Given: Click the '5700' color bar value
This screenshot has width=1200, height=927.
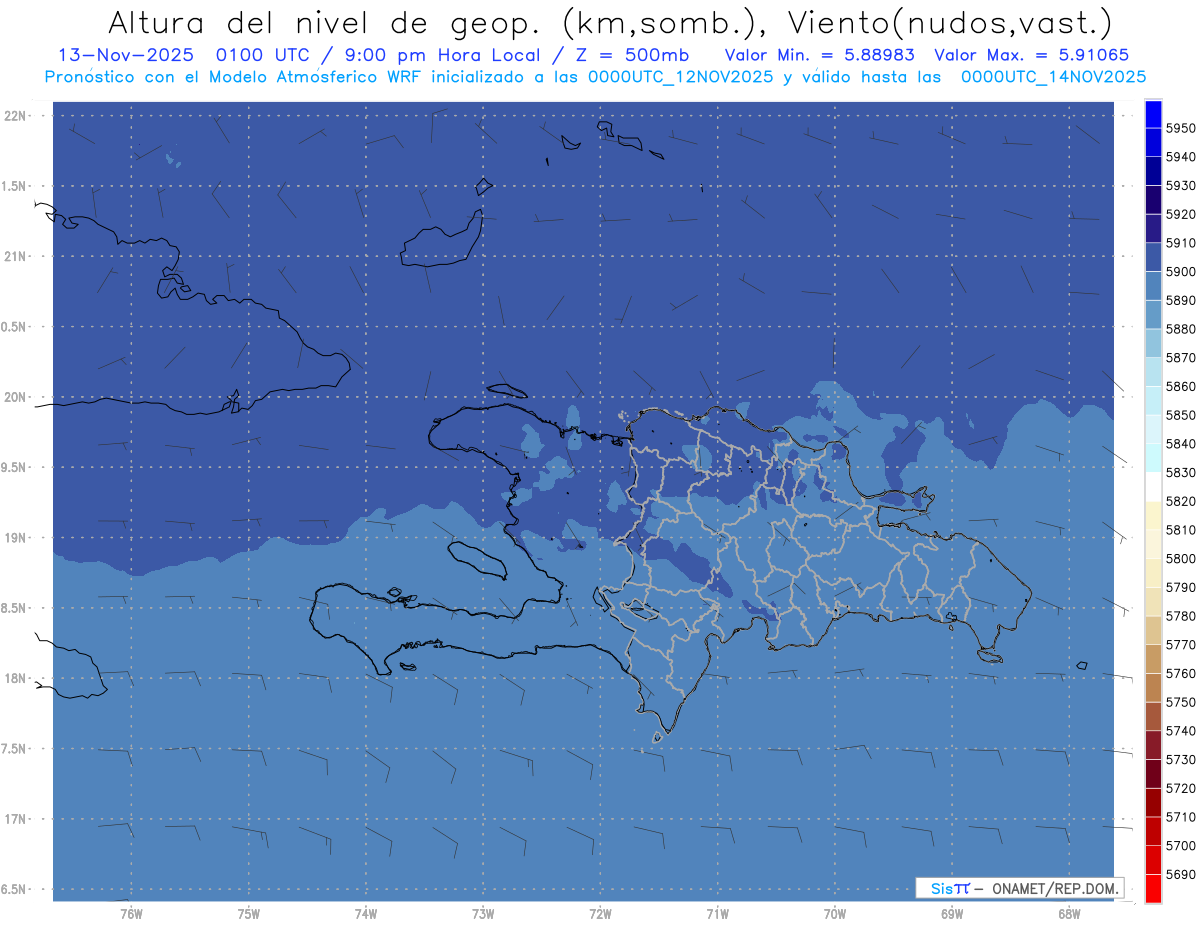Looking at the screenshot, I should [1180, 845].
